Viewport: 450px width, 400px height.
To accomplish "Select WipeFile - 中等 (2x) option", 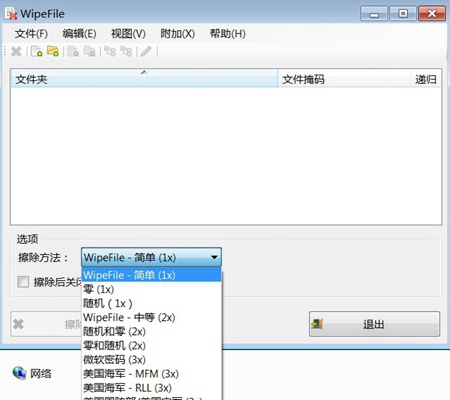I will coord(151,317).
